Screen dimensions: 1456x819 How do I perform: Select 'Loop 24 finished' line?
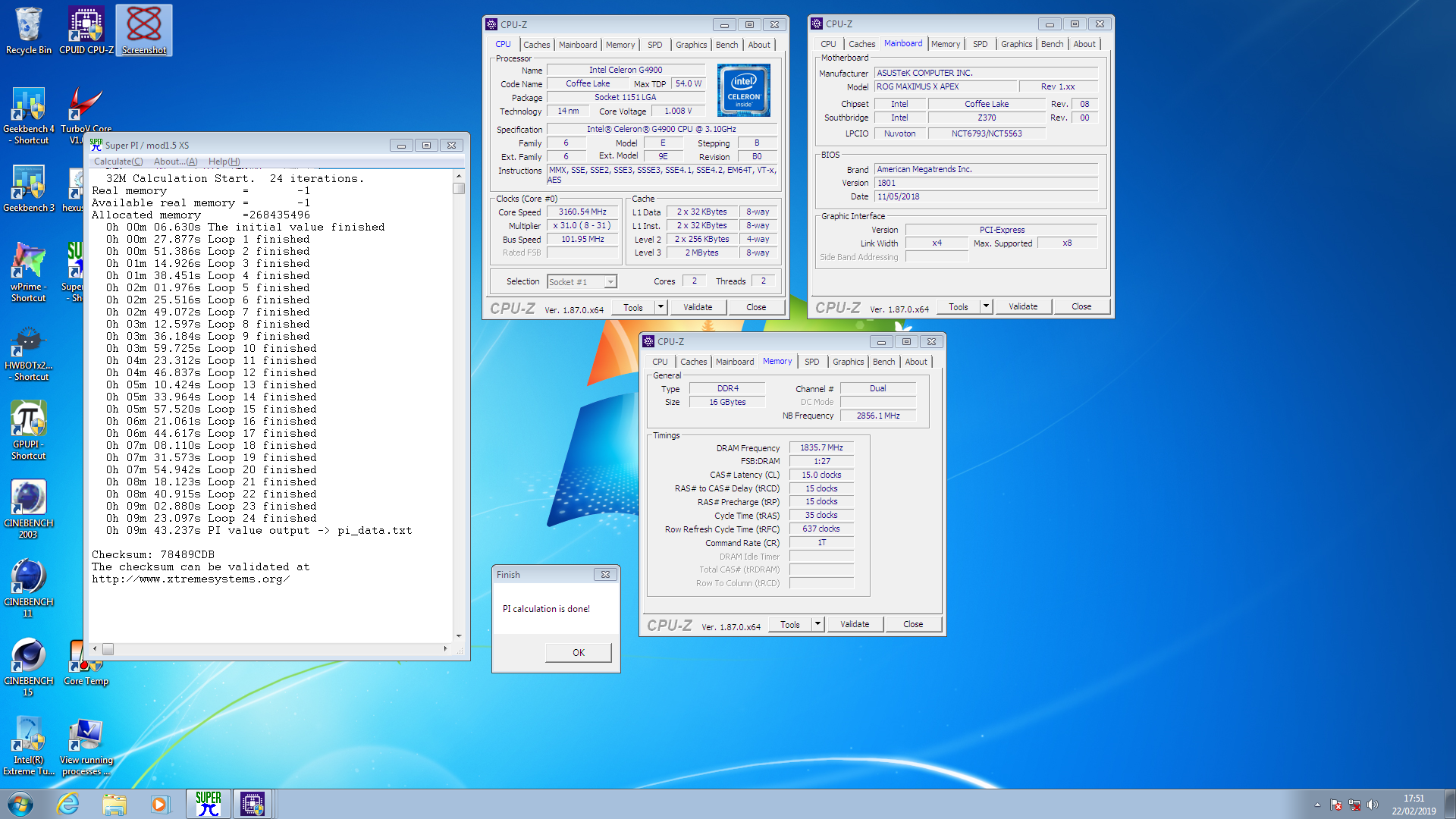click(212, 519)
